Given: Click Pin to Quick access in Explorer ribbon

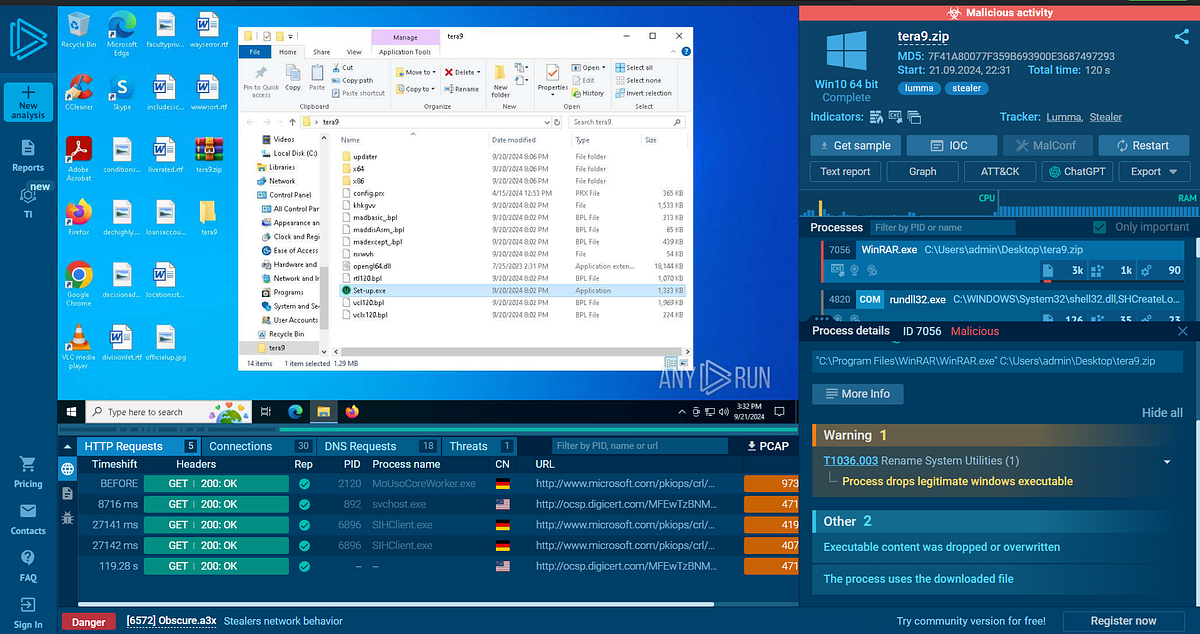Looking at the screenshot, I should tap(261, 81).
